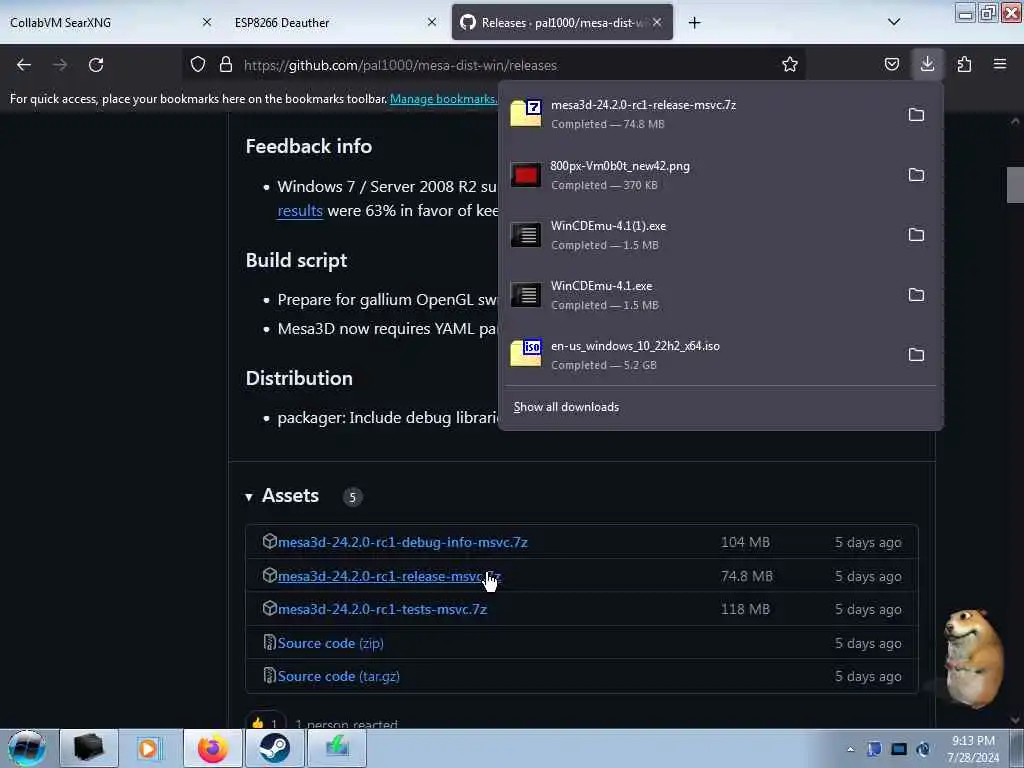Open the green pencil taskbar application

point(336,748)
